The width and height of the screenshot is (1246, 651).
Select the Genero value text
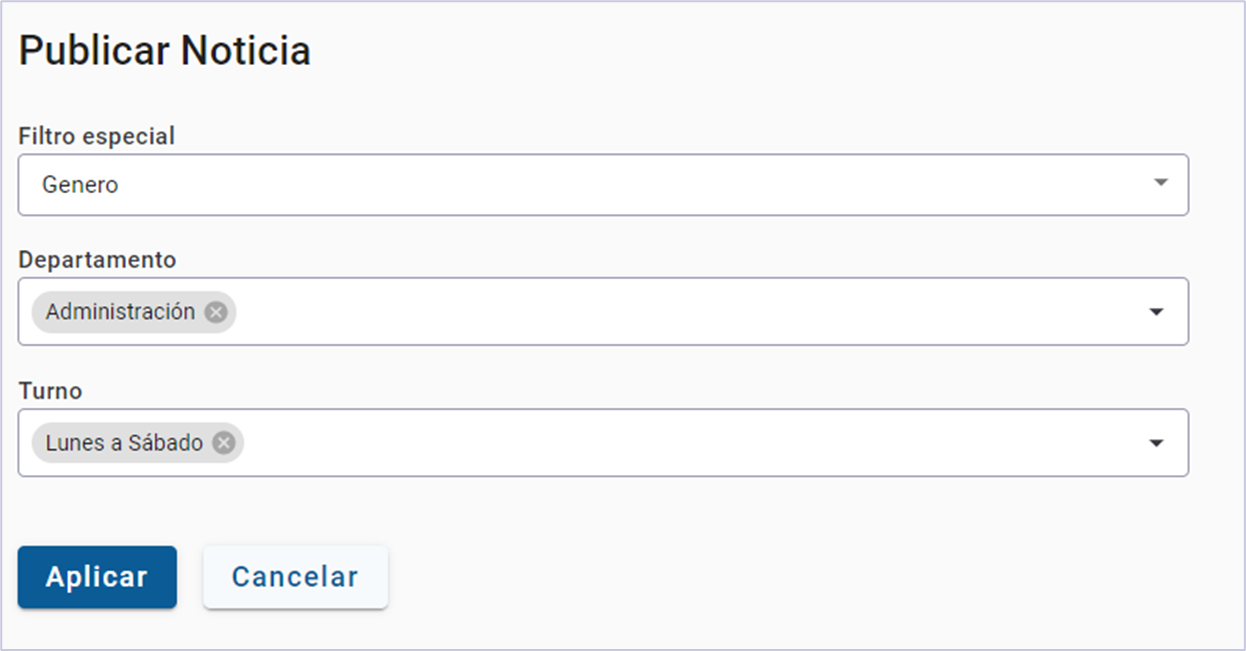coord(80,185)
